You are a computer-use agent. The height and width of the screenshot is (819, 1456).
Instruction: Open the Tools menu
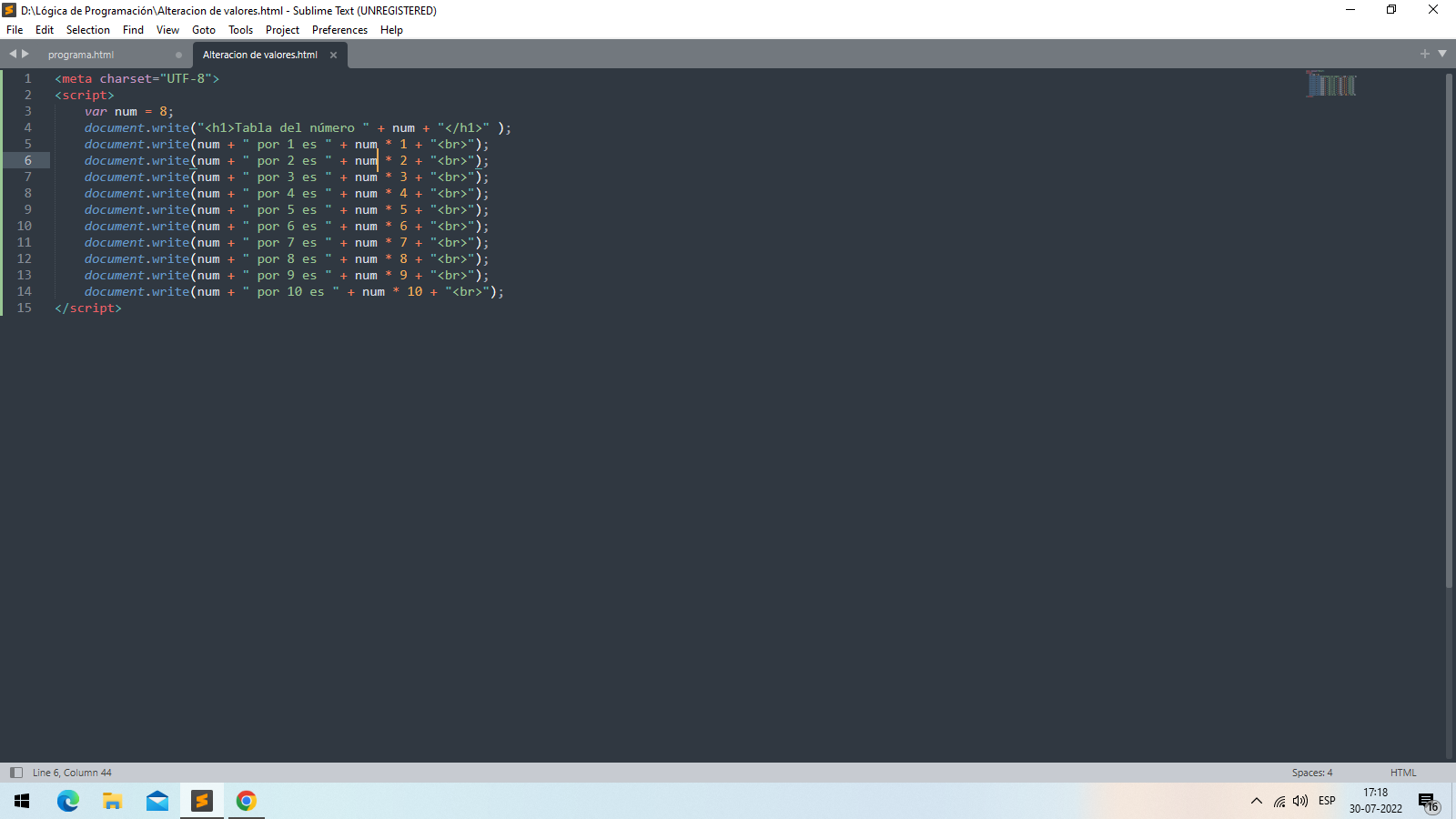[x=240, y=30]
